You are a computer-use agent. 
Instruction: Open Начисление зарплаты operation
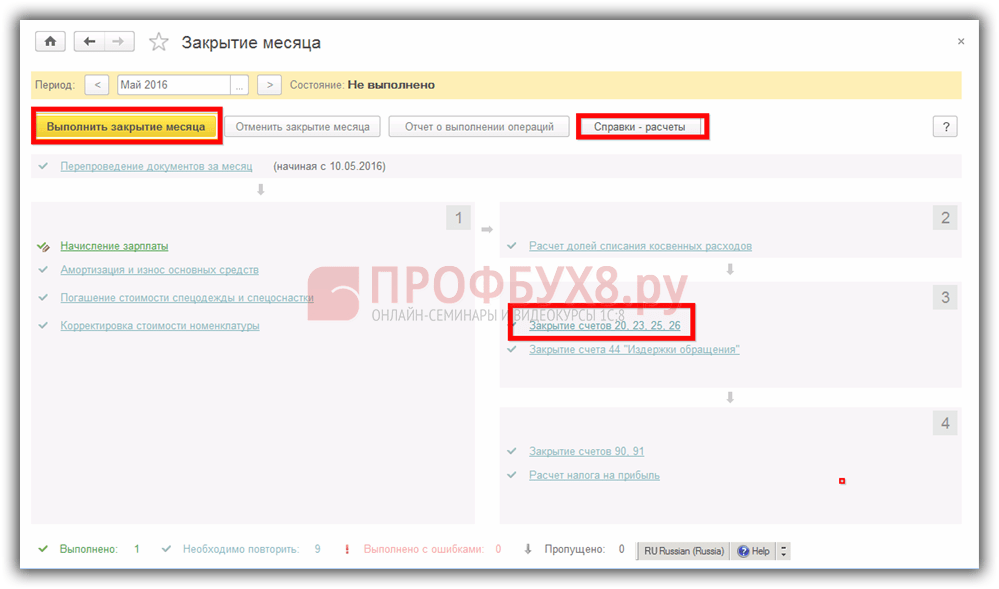coord(115,246)
